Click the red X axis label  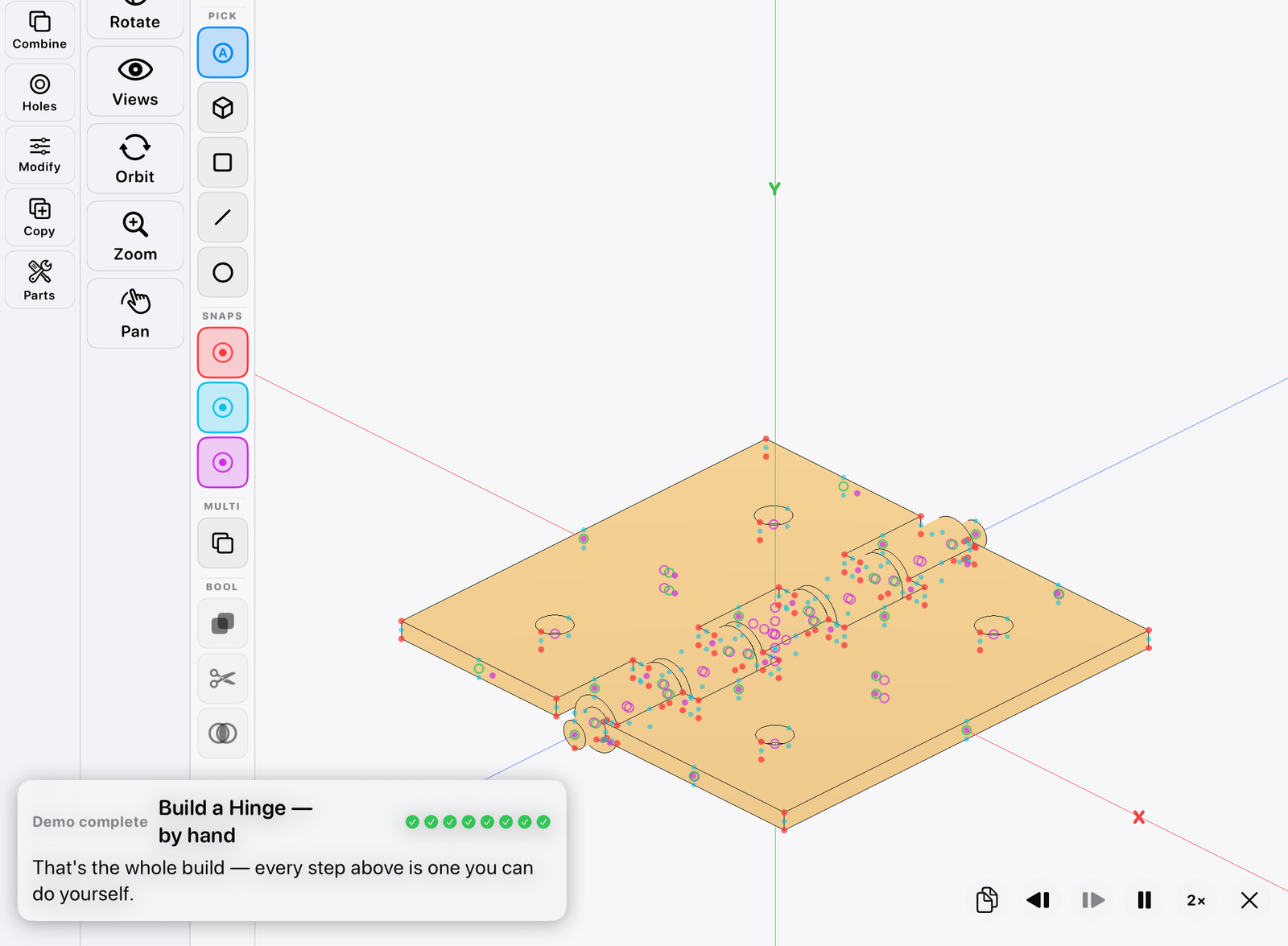click(1139, 817)
